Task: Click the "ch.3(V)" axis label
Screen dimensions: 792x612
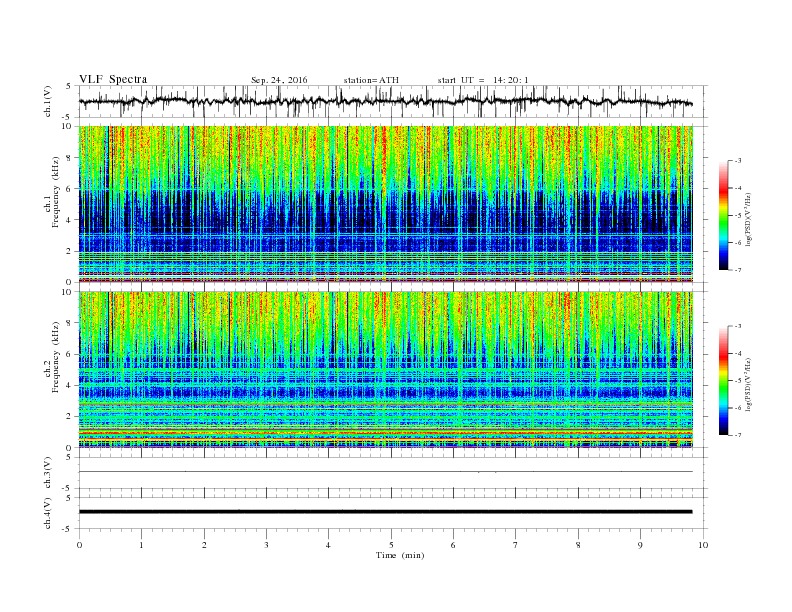Action: [x=48, y=473]
